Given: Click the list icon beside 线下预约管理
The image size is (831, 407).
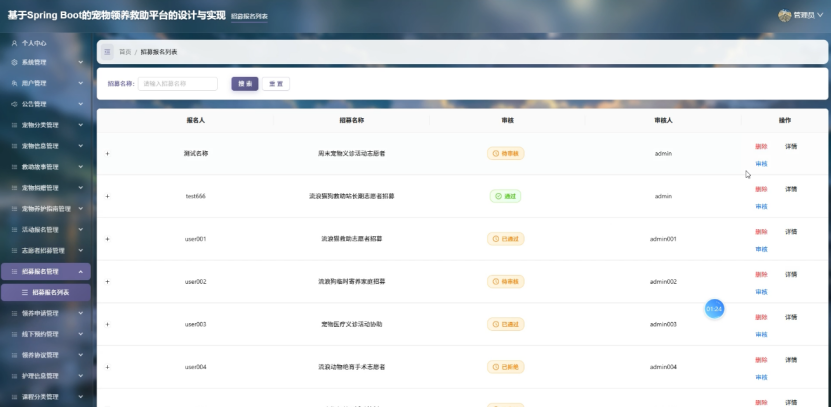Looking at the screenshot, I should [14, 334].
